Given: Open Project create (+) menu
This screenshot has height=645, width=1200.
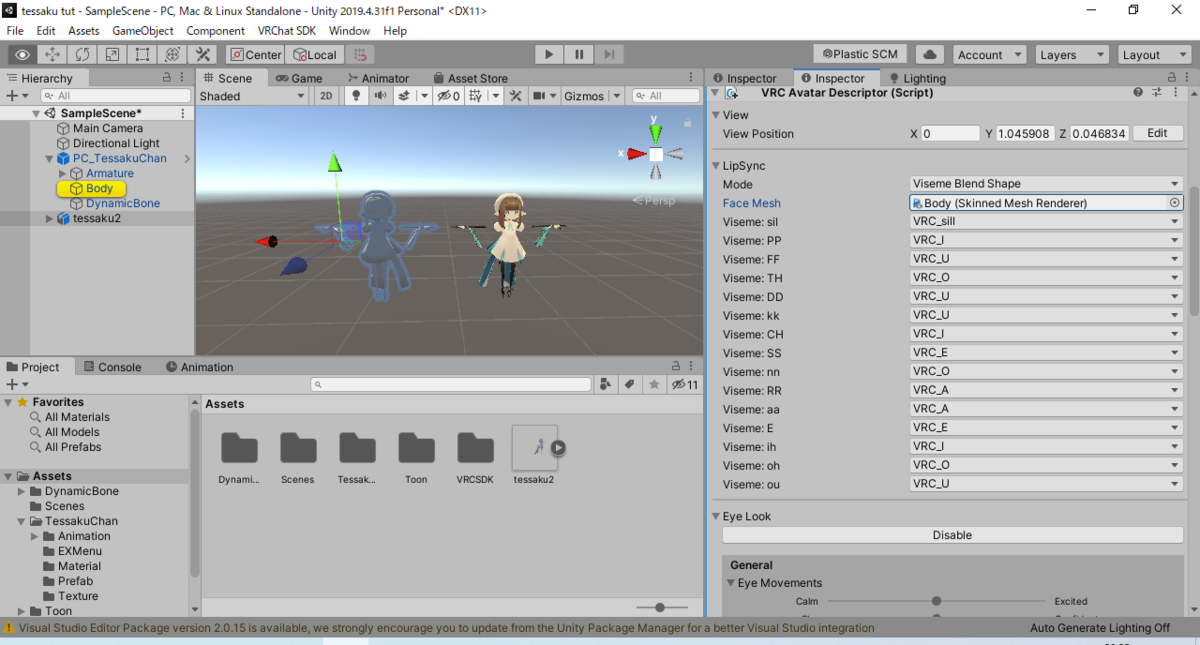Looking at the screenshot, I should (16, 384).
